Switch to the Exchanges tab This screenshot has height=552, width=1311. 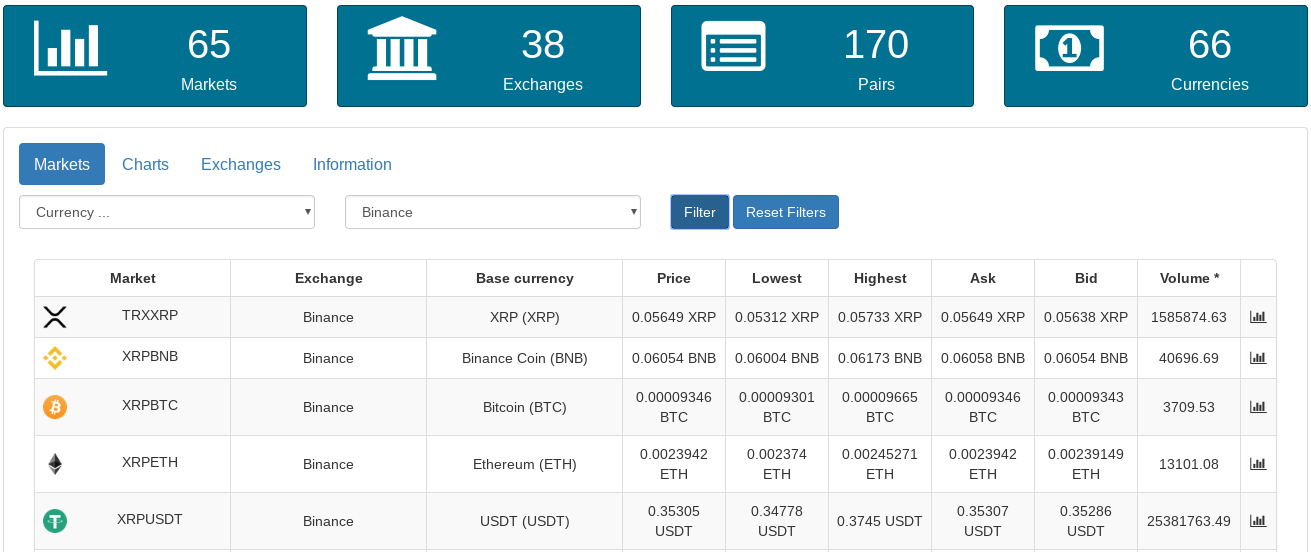[241, 164]
